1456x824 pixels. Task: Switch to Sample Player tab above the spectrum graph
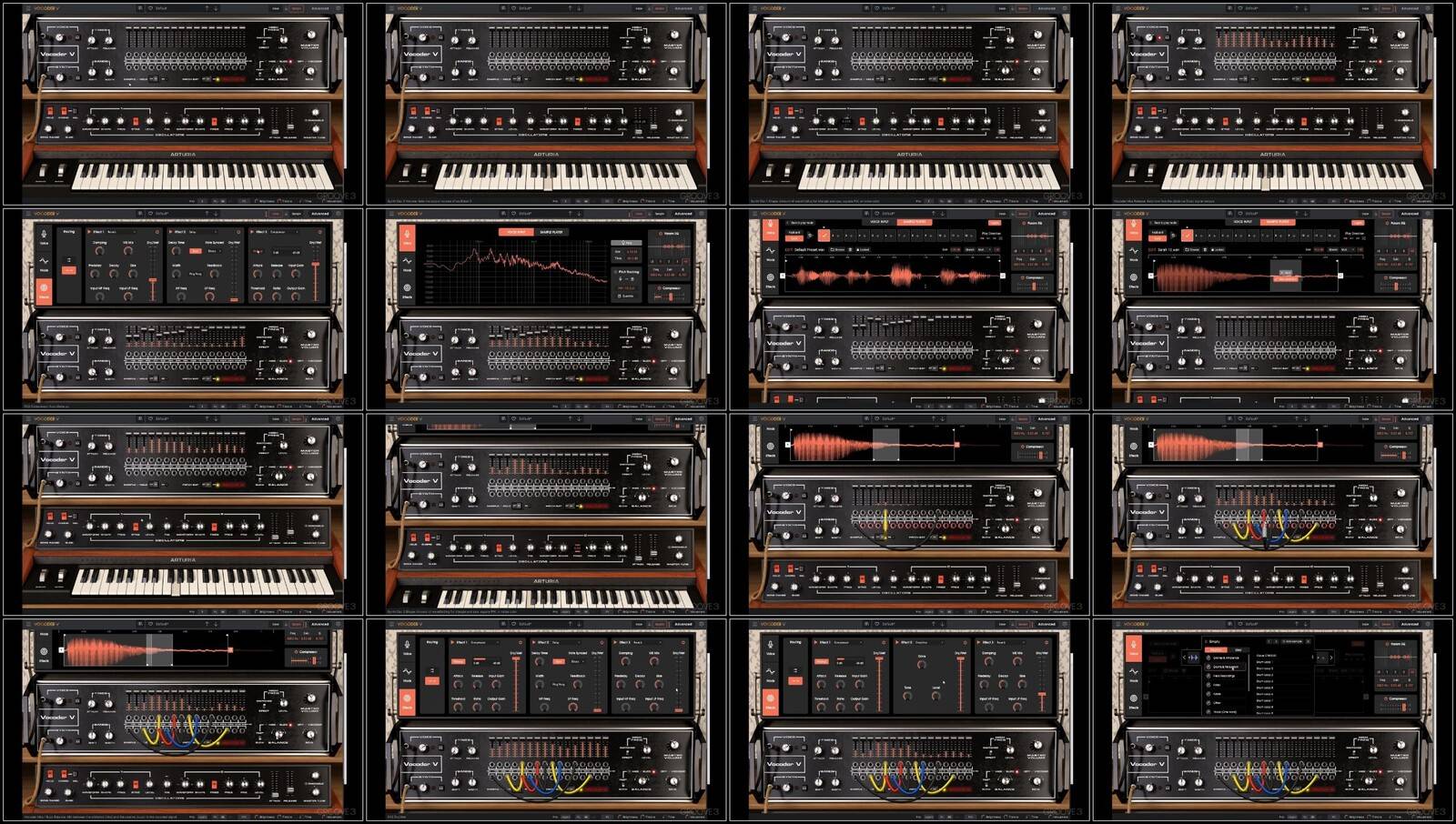tap(551, 232)
